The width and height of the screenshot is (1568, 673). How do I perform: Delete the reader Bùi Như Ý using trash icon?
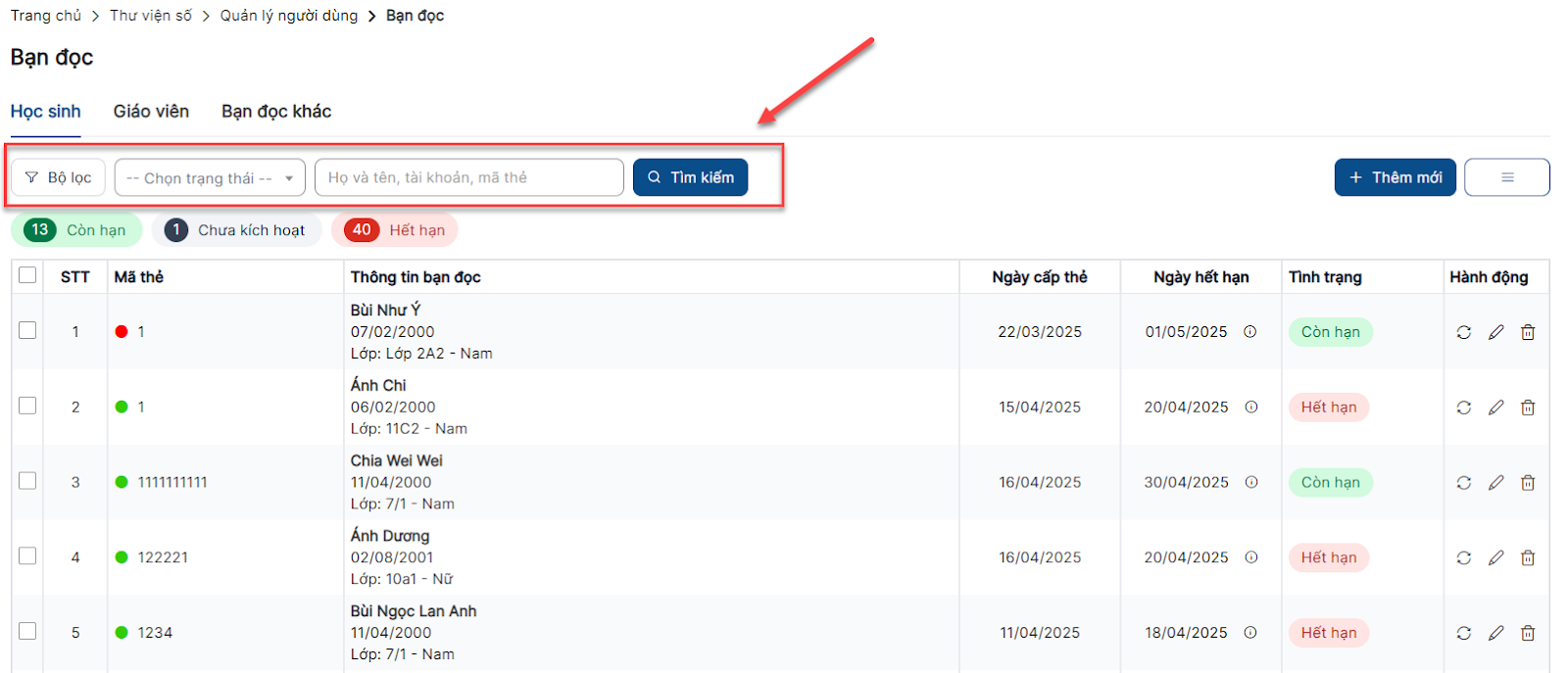coord(1527,332)
